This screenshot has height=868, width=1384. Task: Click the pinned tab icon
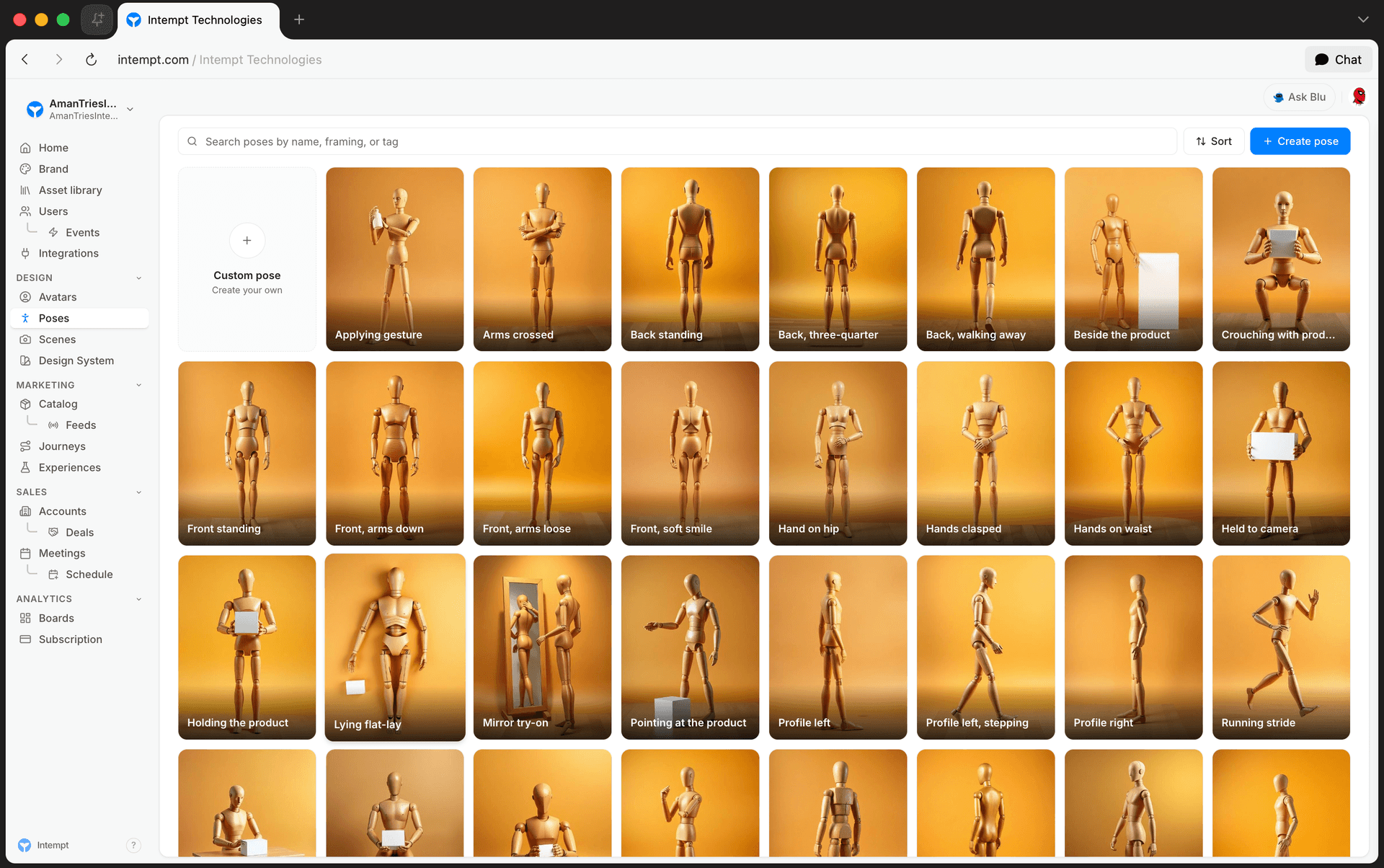pyautogui.click(x=97, y=19)
